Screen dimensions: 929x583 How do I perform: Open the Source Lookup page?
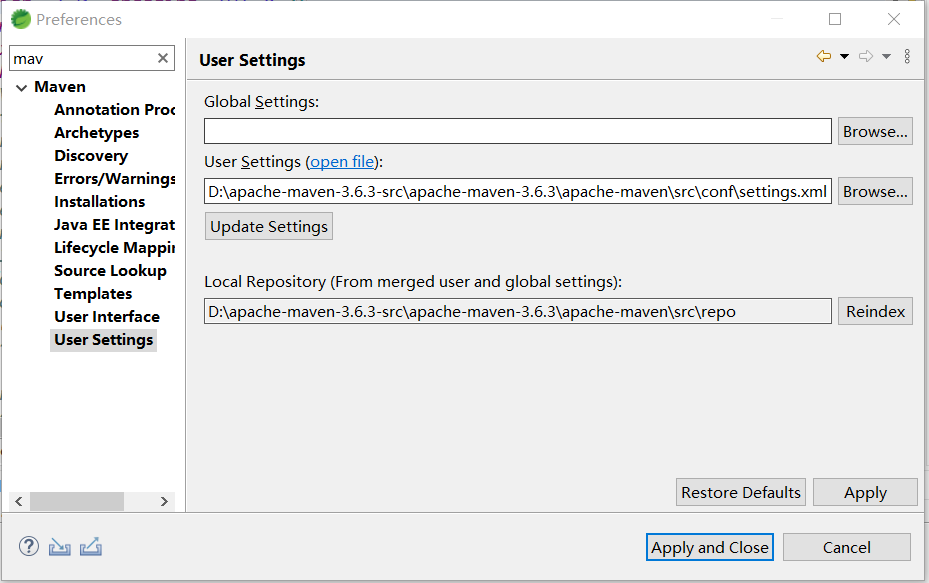110,271
